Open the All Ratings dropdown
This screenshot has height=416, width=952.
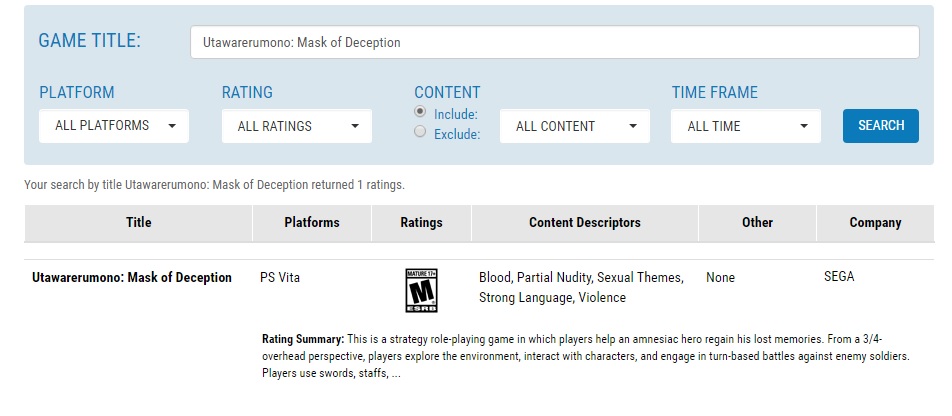[x=297, y=126]
